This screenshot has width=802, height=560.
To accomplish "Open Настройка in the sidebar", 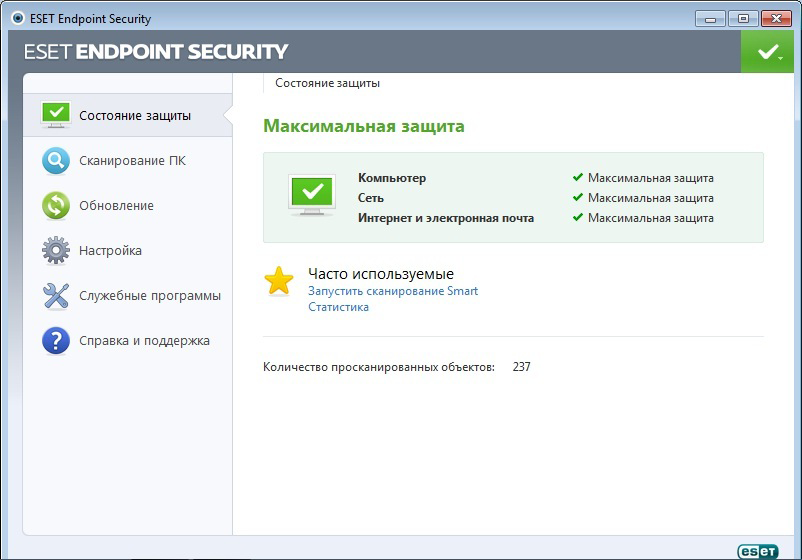I will 110,251.
